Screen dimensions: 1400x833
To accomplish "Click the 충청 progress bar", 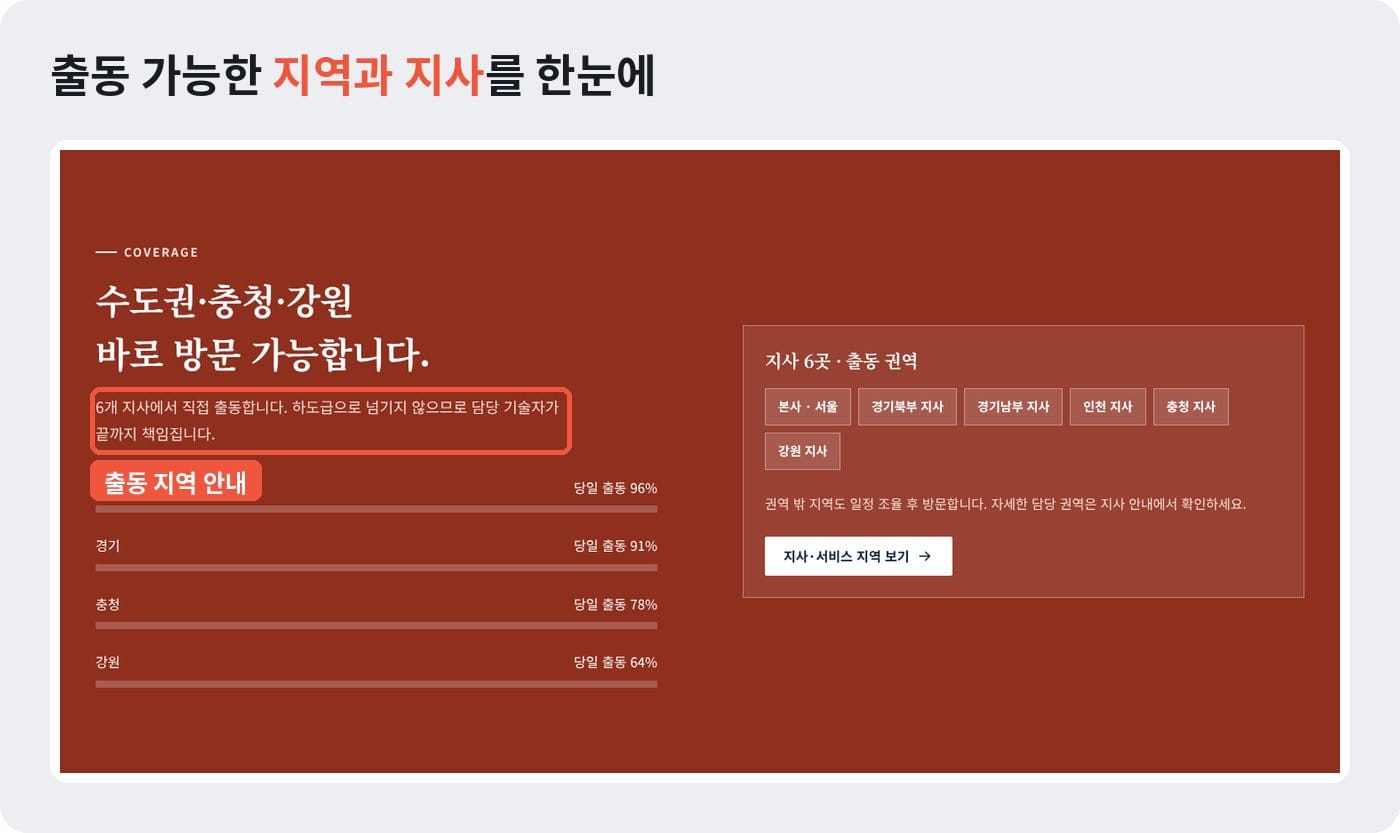I will point(376,625).
